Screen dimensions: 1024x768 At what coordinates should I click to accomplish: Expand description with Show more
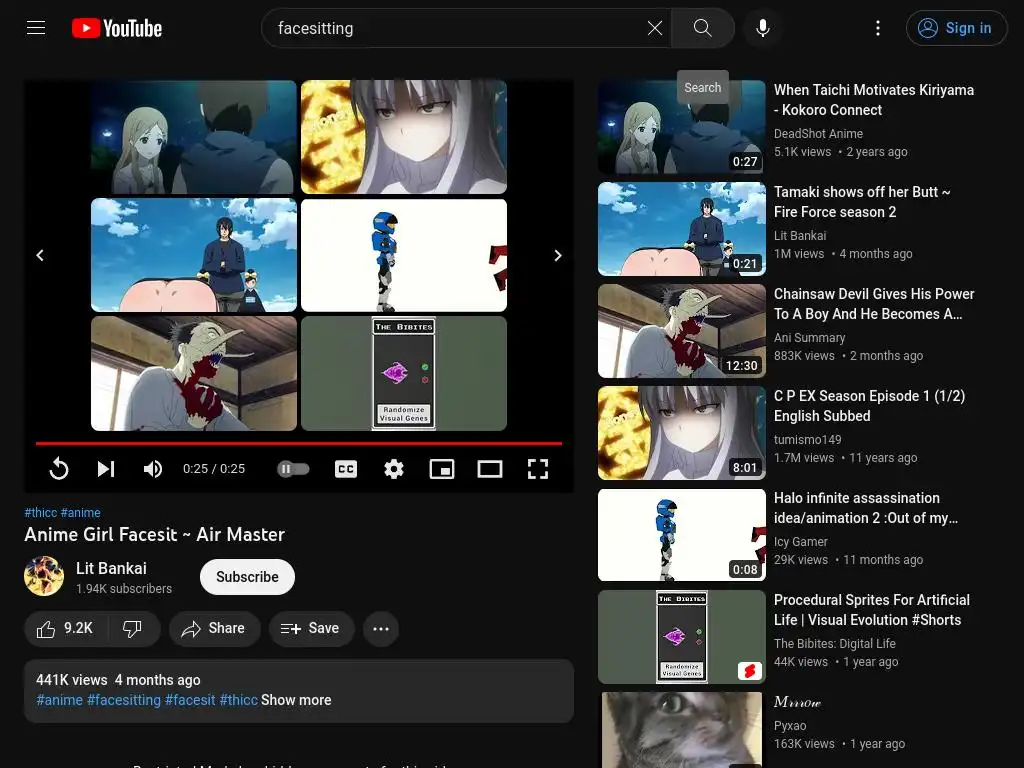296,700
